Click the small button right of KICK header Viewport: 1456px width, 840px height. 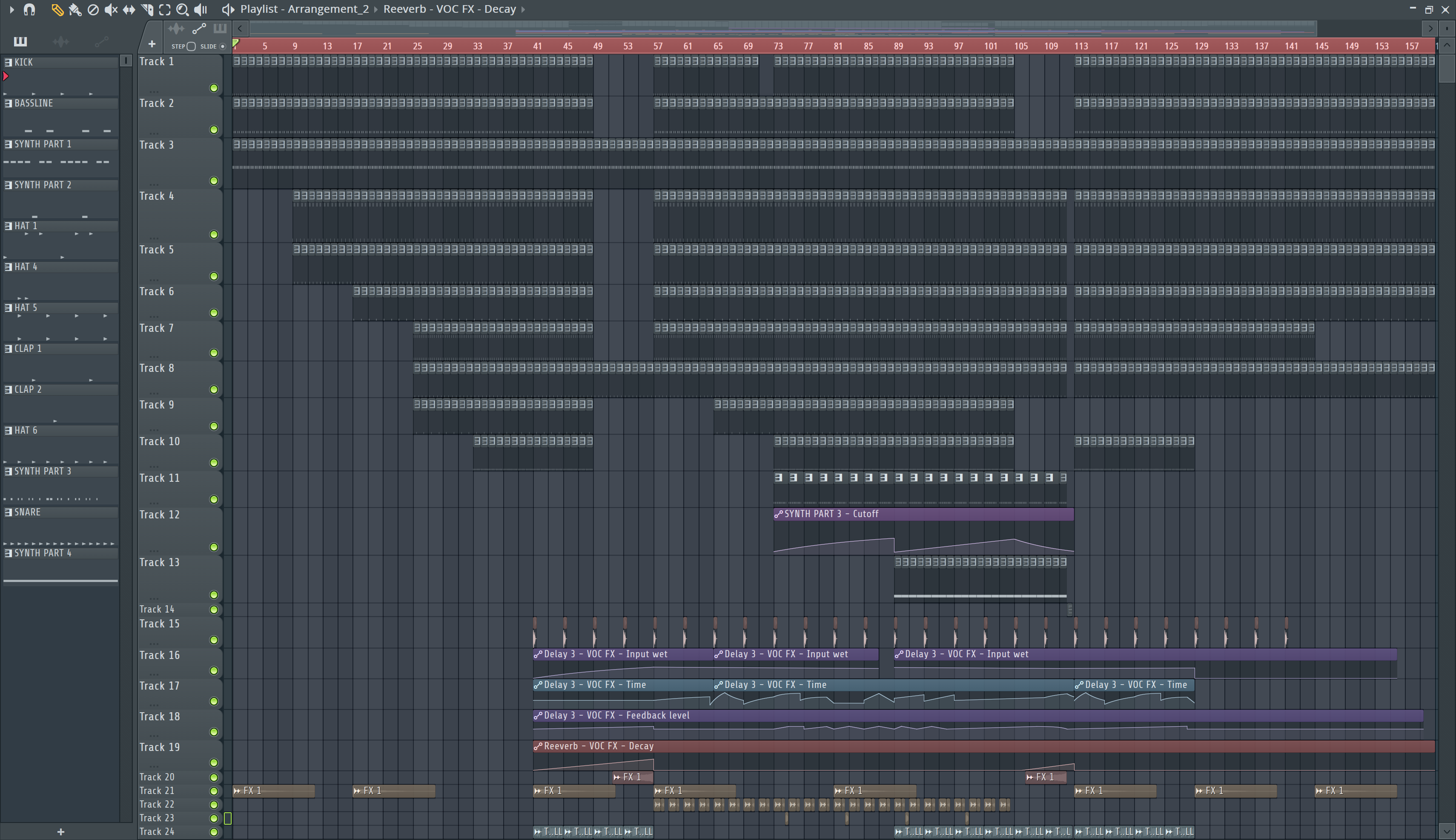pyautogui.click(x=126, y=60)
